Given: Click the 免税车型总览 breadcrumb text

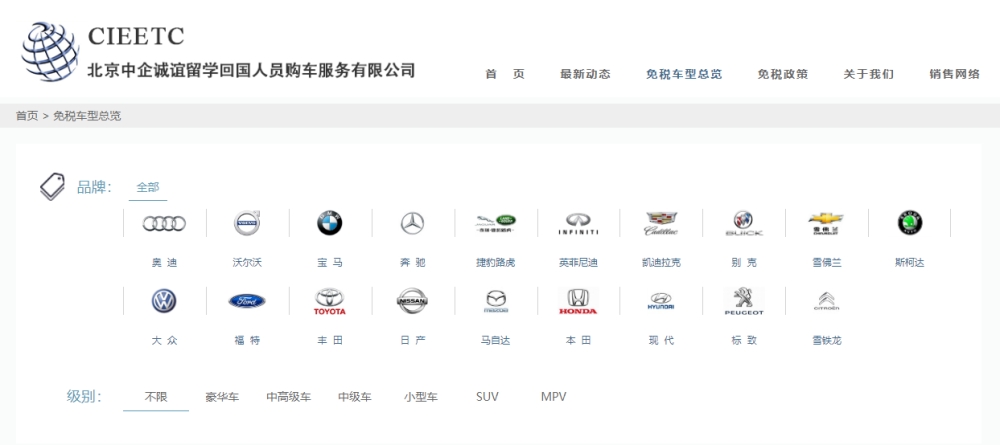Looking at the screenshot, I should coord(87,116).
